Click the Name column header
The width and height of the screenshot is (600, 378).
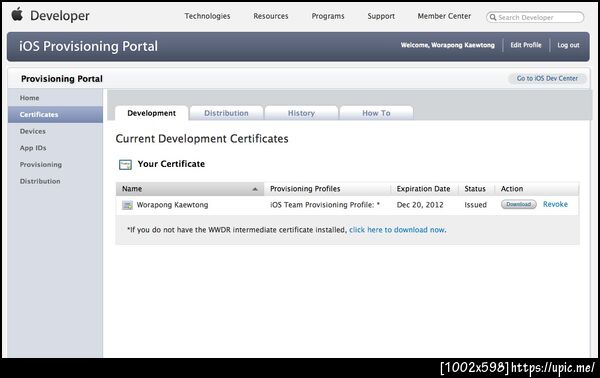click(x=190, y=189)
